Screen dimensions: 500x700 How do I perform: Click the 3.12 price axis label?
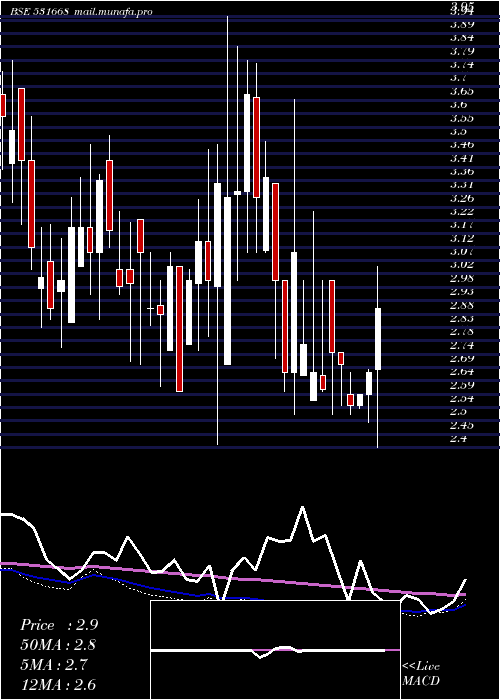[462, 238]
